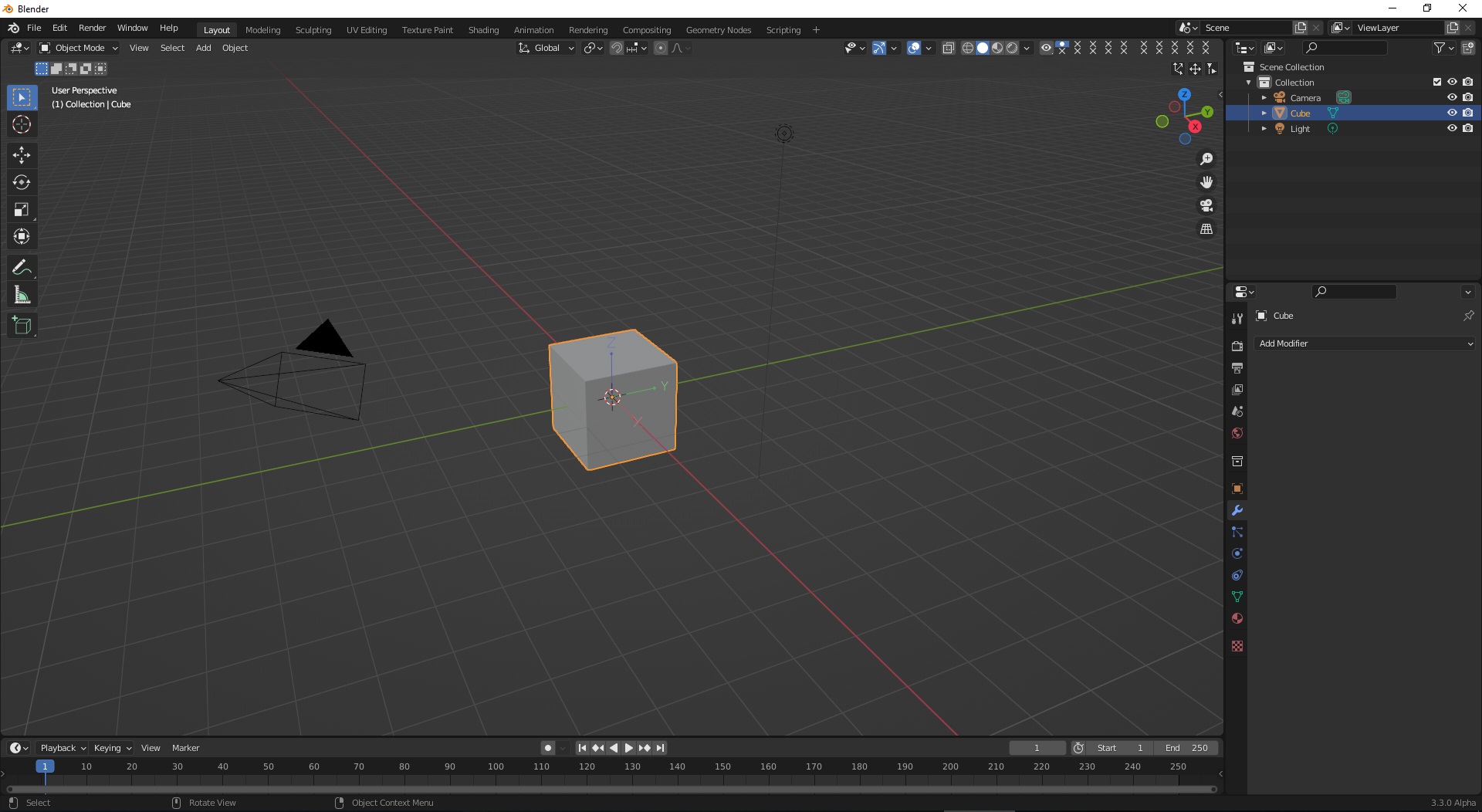This screenshot has height=812, width=1482.
Task: Toggle the camera view icon
Action: (1206, 205)
